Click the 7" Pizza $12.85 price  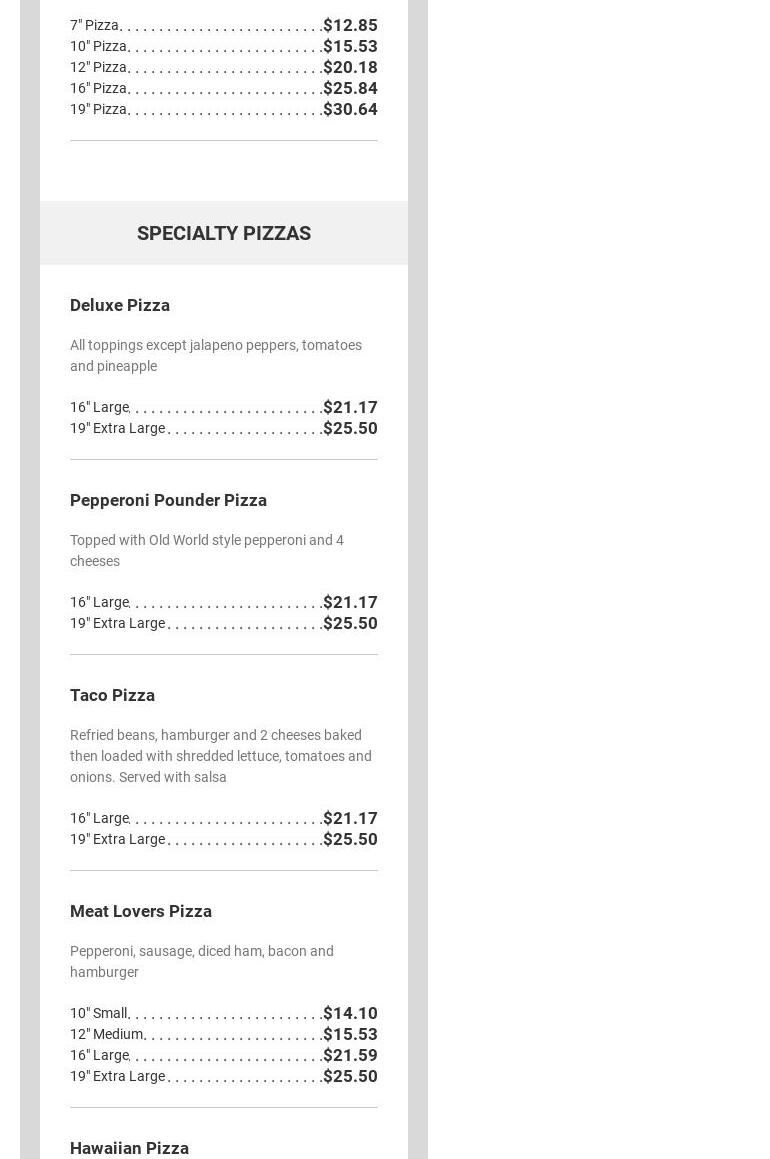pyautogui.click(x=350, y=25)
